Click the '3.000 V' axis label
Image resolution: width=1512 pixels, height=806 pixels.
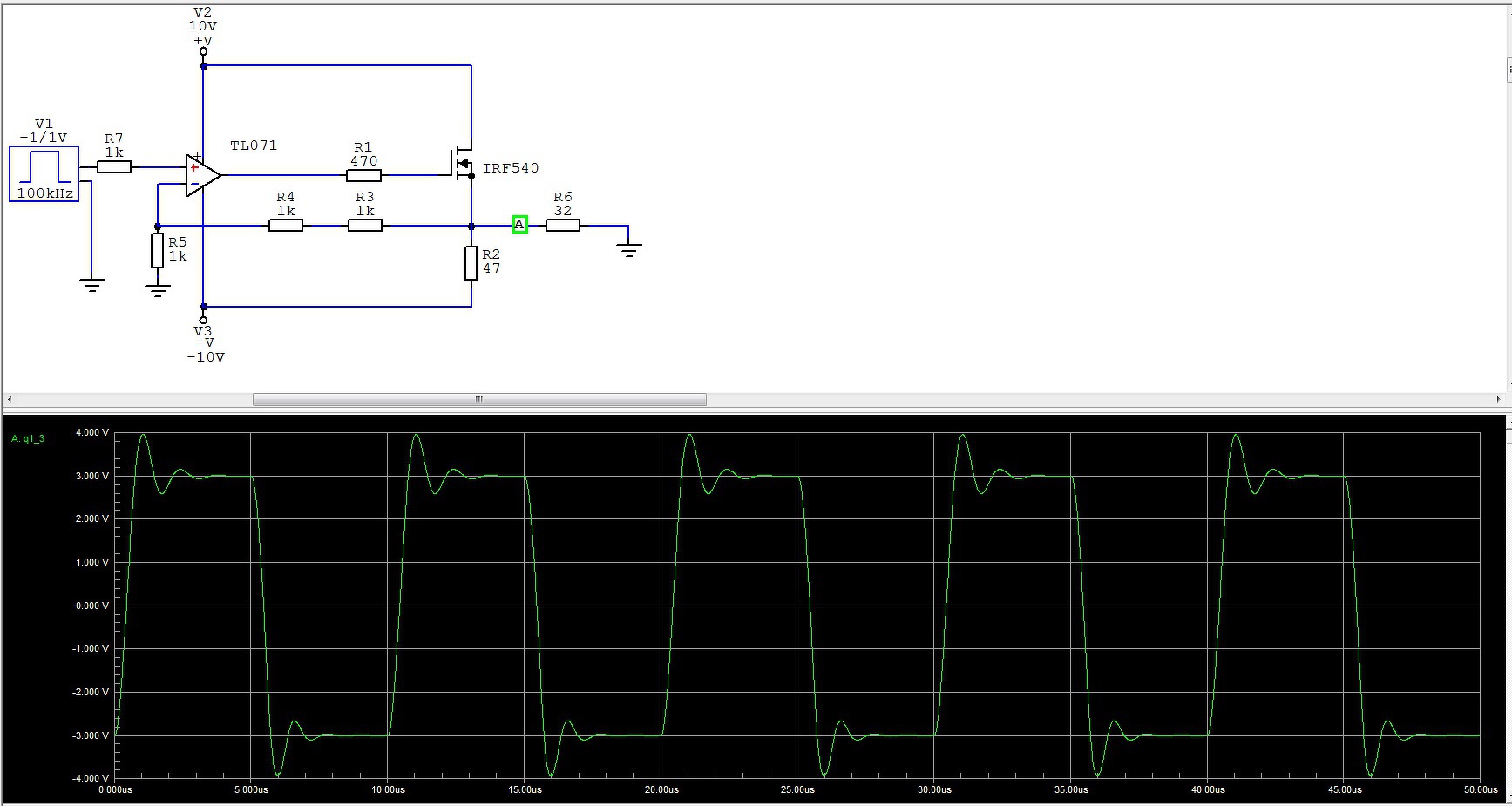pos(92,476)
